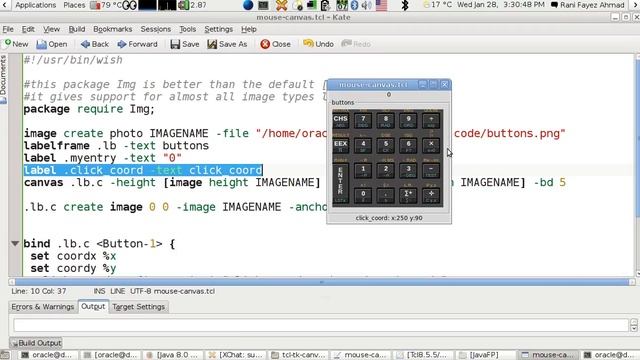The image size is (640, 360).
Task: Open the Documents side panel tab
Action: [4, 79]
